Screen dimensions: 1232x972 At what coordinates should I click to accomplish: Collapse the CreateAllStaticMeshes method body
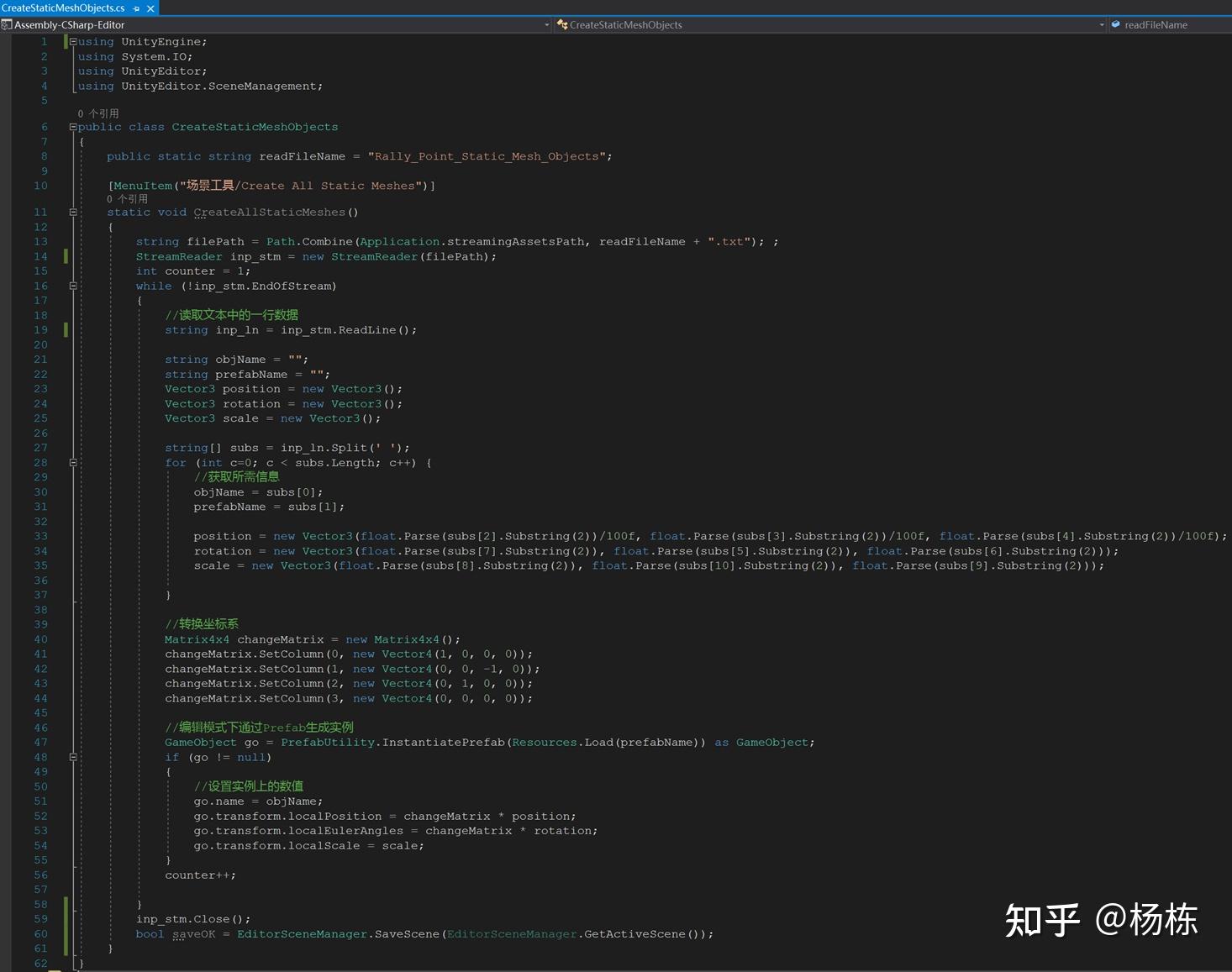point(73,212)
